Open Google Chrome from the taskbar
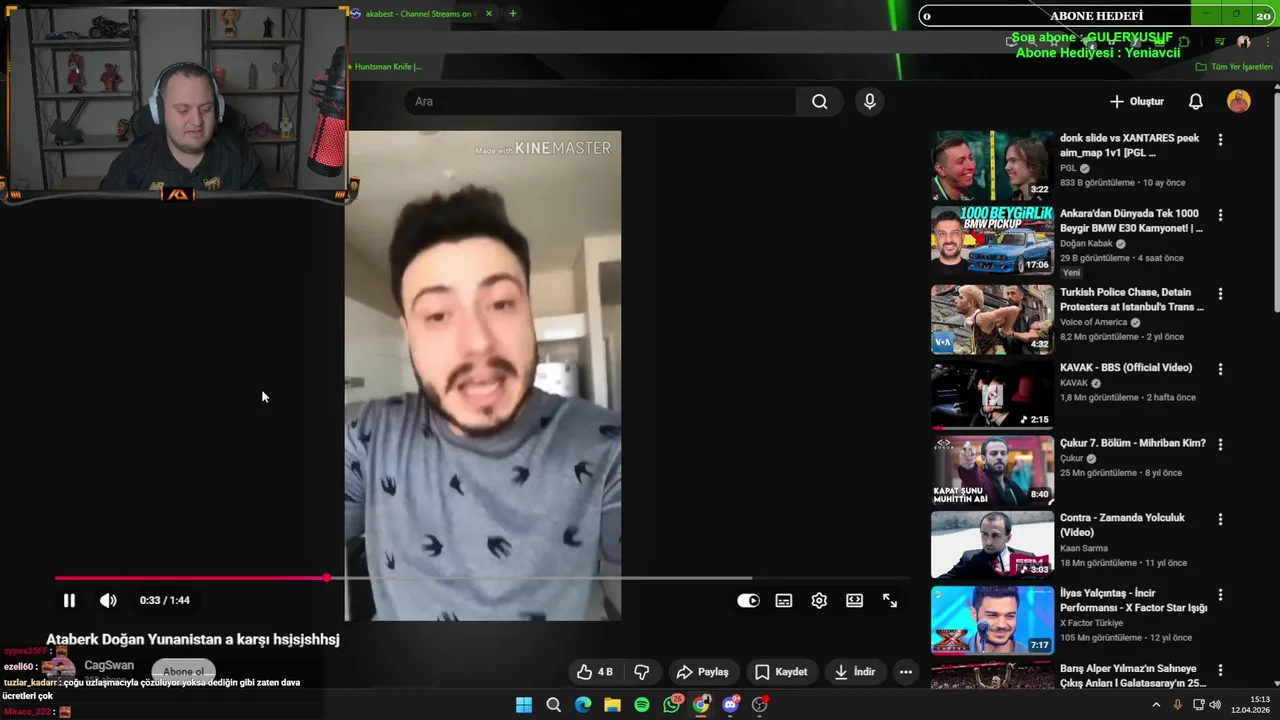The height and width of the screenshot is (720, 1280). tap(701, 705)
